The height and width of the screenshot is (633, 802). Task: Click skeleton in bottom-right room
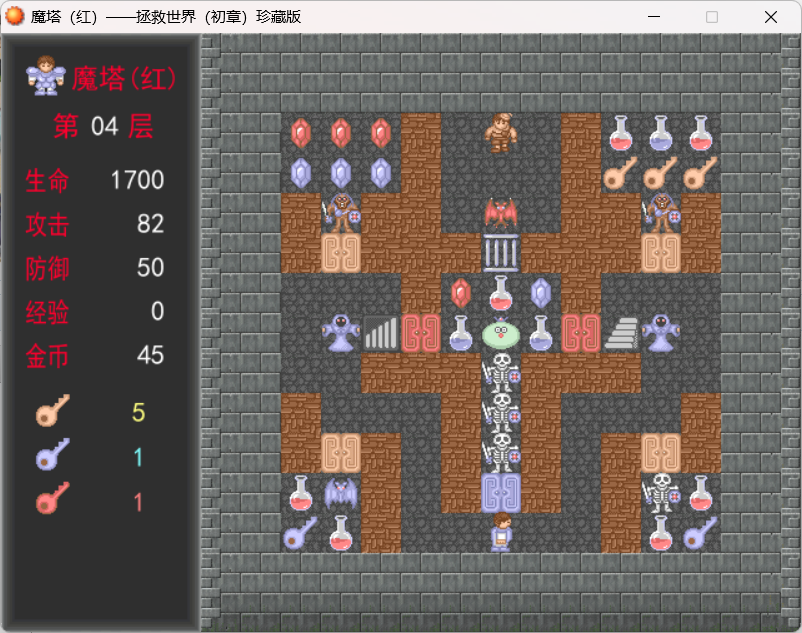[x=660, y=493]
